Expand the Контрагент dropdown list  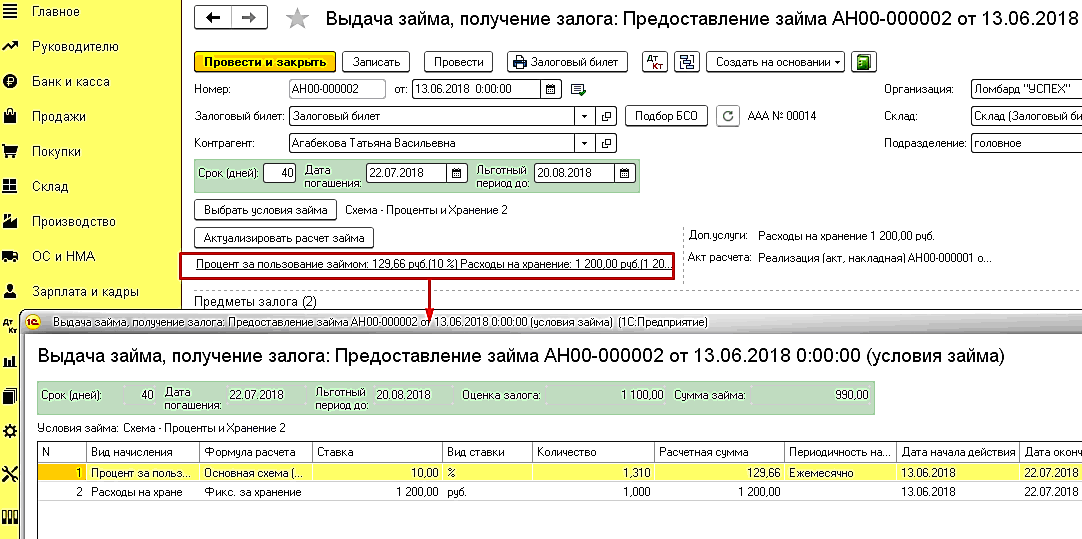pos(584,144)
